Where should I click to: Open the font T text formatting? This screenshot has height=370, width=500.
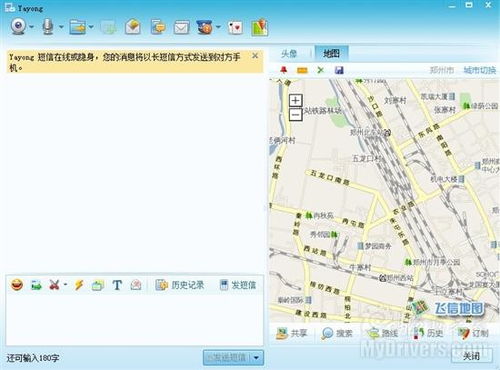117,285
